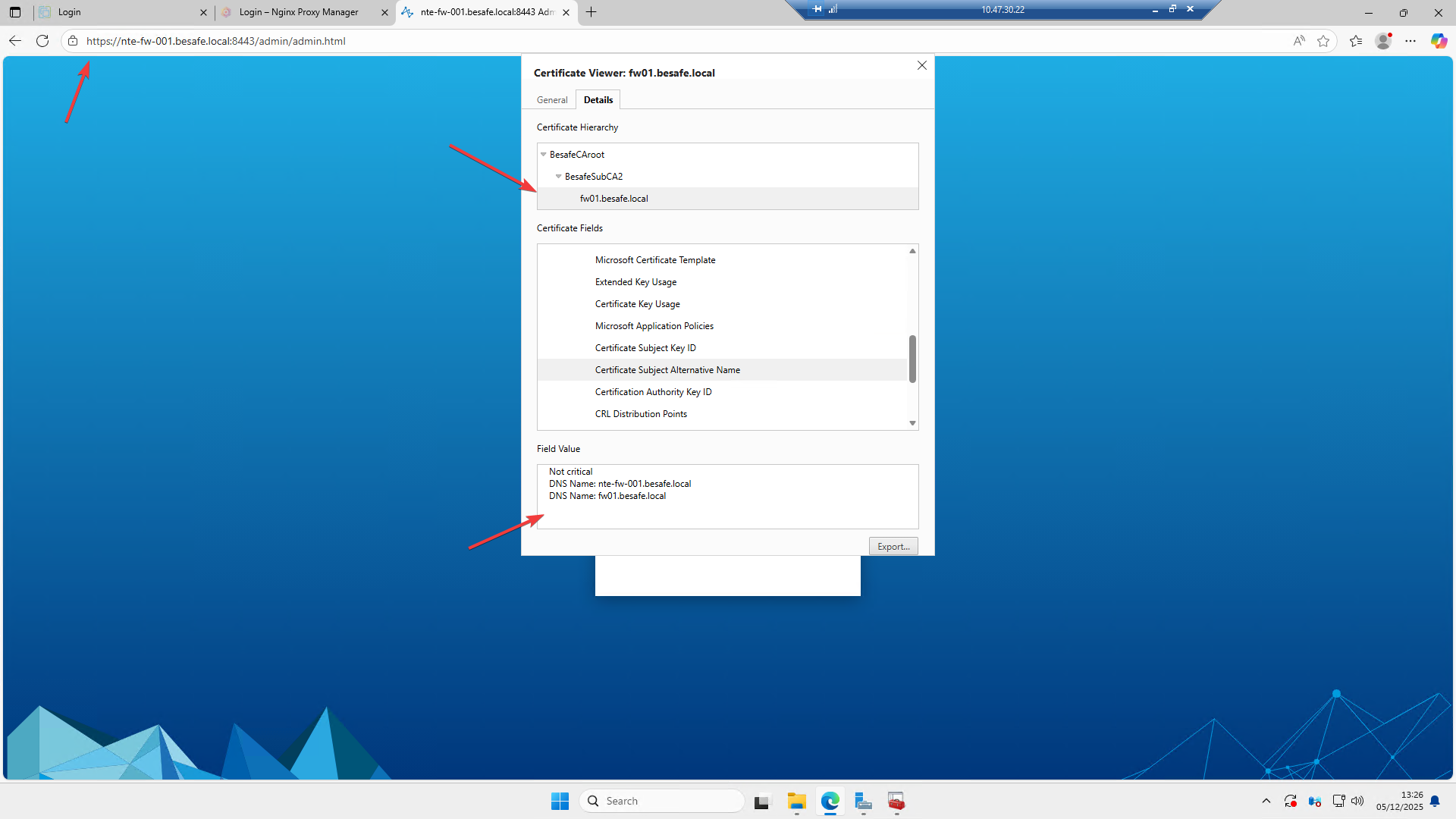Collapse the BesafeCAroot hierarchy node
The height and width of the screenshot is (819, 1456).
tap(543, 155)
